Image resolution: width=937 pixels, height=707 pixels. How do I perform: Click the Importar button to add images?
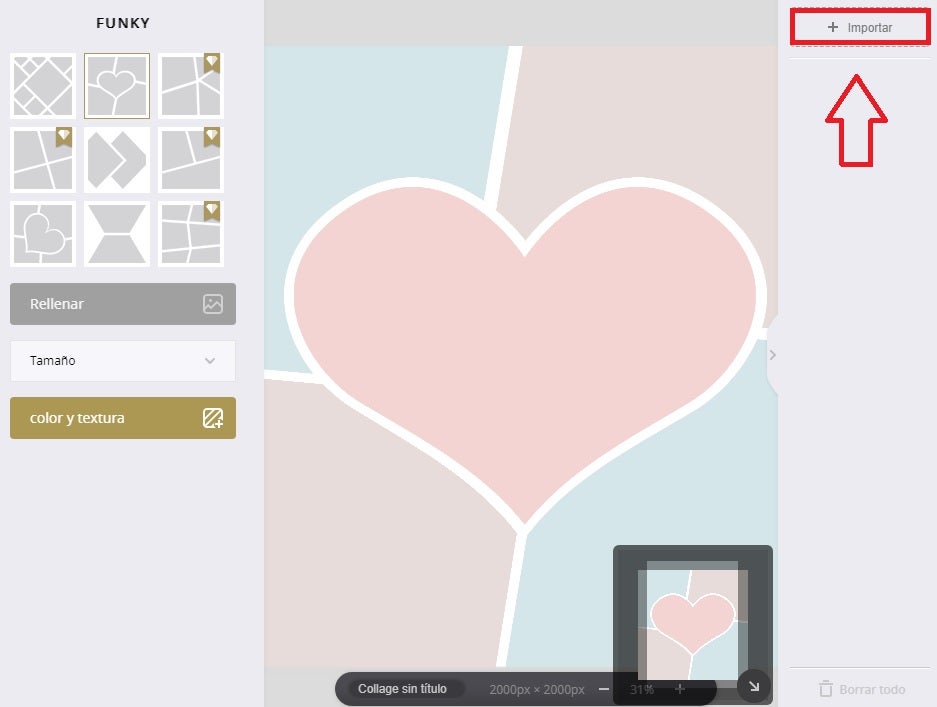[860, 28]
